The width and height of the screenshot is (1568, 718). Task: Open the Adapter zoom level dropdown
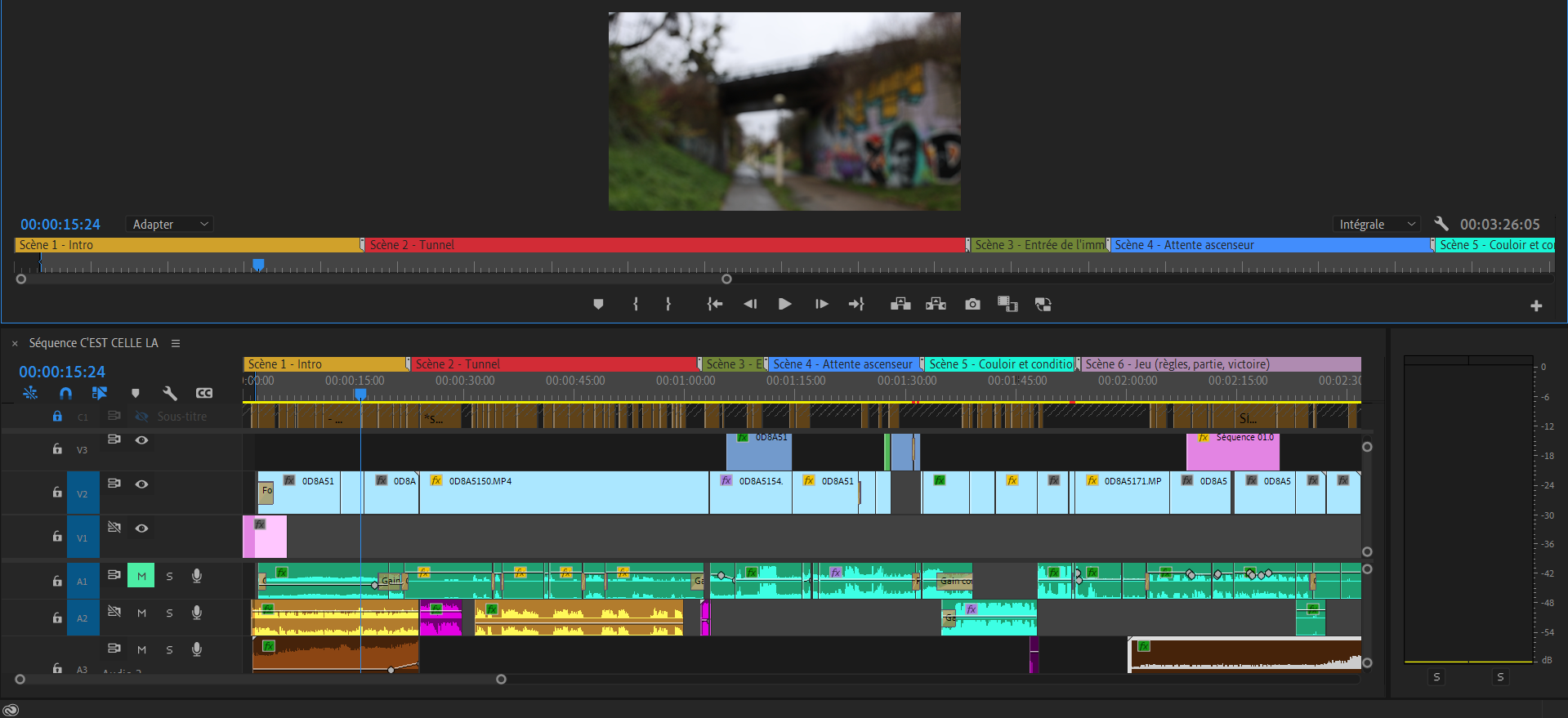pos(170,224)
